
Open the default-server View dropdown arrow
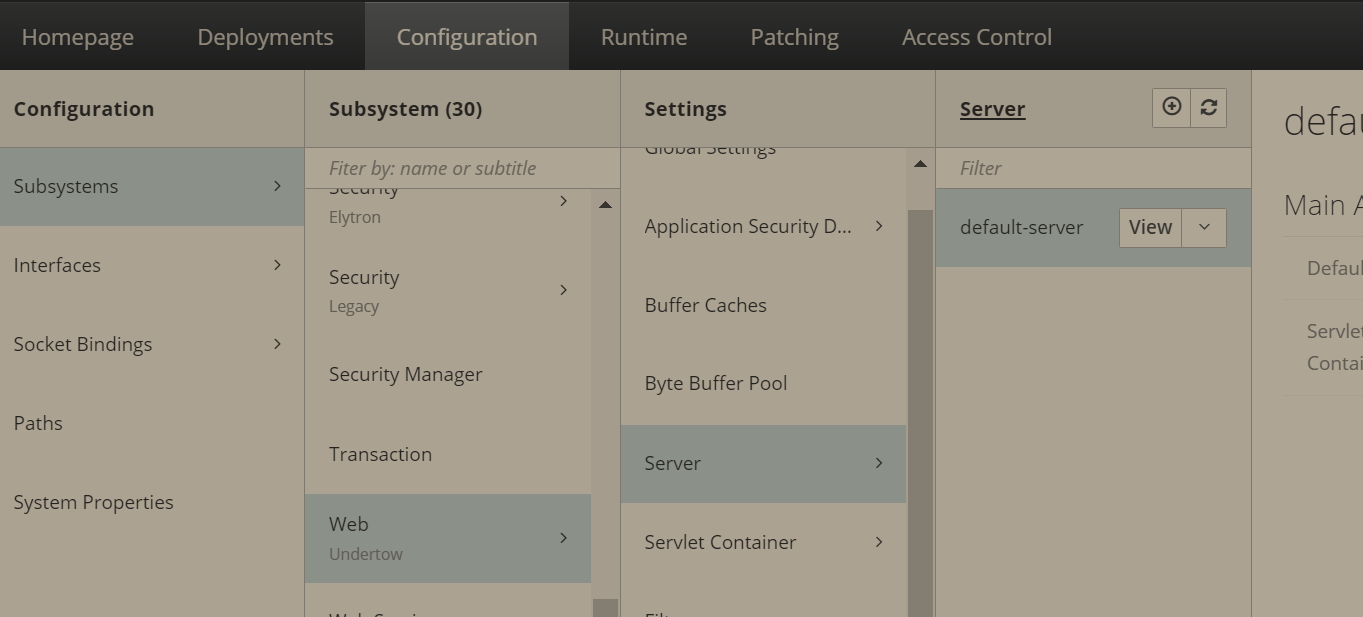tap(1204, 227)
